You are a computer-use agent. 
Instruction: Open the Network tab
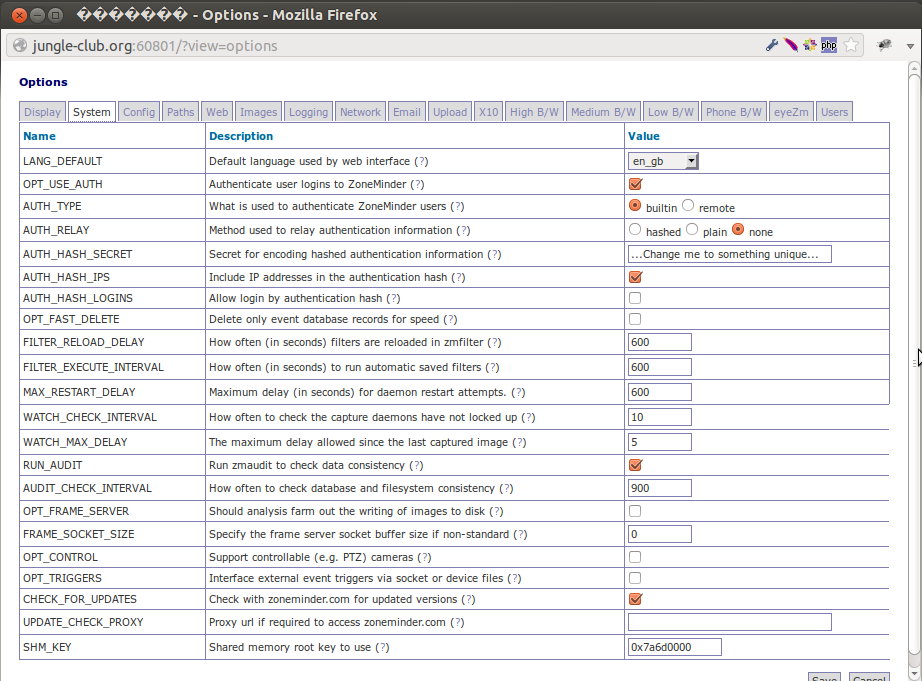click(x=360, y=112)
